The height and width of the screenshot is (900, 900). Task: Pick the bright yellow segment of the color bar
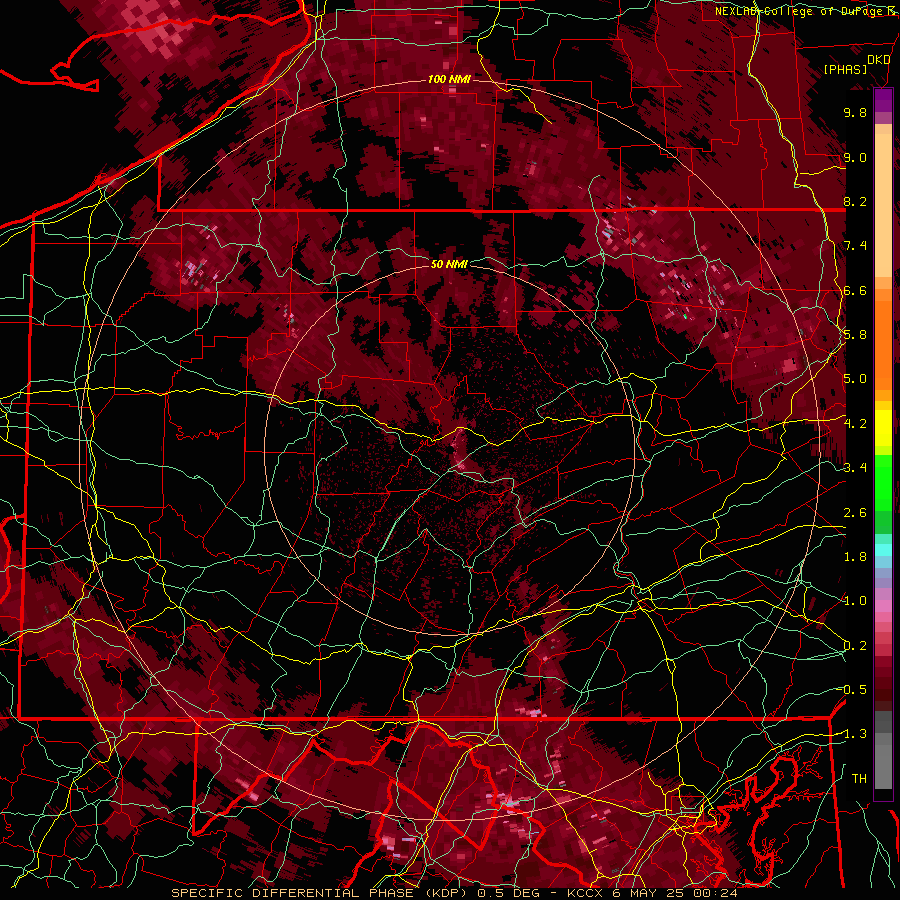click(883, 428)
